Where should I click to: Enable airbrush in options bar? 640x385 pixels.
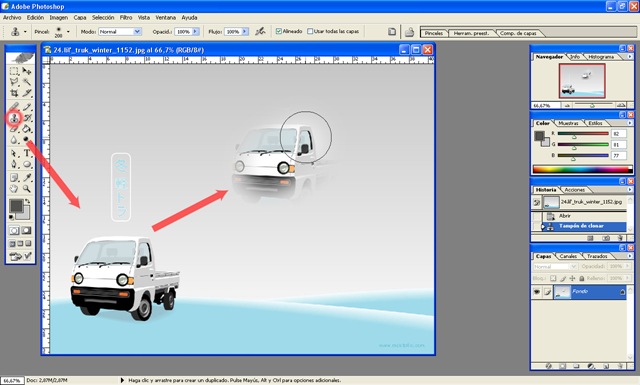pos(260,31)
